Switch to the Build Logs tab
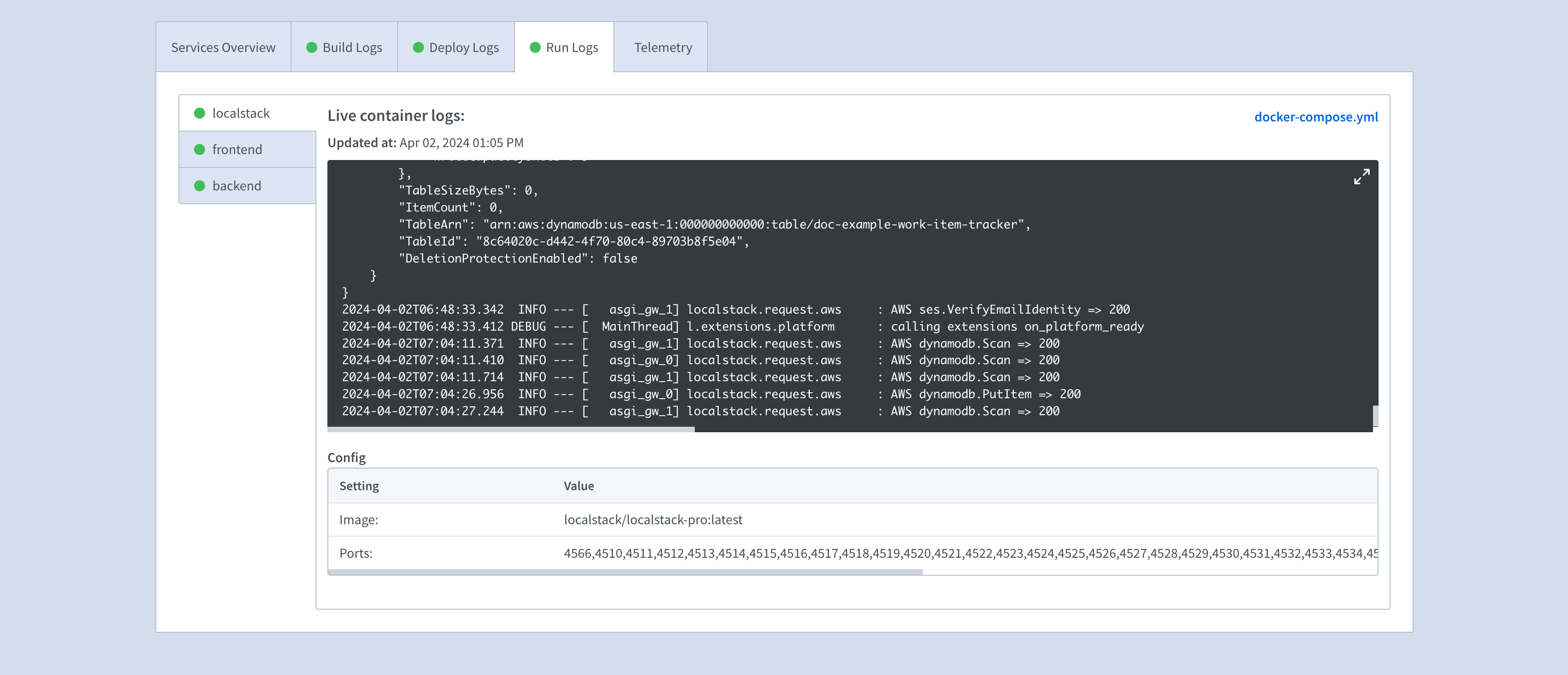The image size is (1568, 675). pyautogui.click(x=352, y=46)
